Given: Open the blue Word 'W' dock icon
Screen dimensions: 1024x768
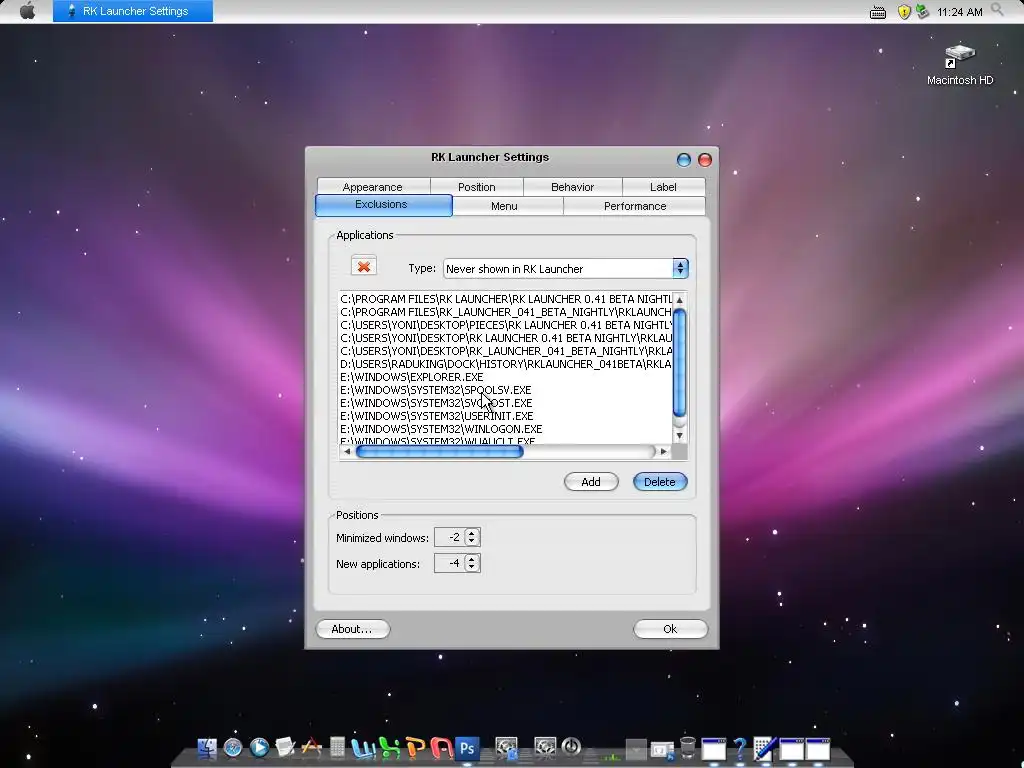Looking at the screenshot, I should coord(362,747).
